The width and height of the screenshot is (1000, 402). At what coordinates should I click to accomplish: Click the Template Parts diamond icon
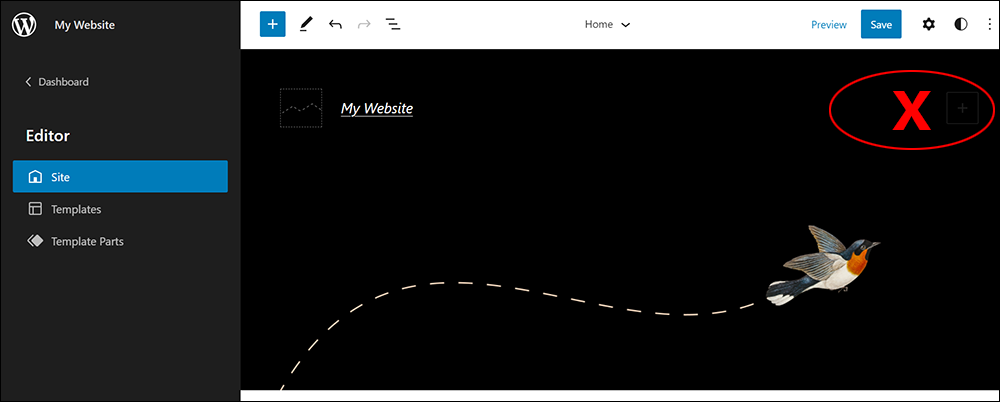click(35, 241)
